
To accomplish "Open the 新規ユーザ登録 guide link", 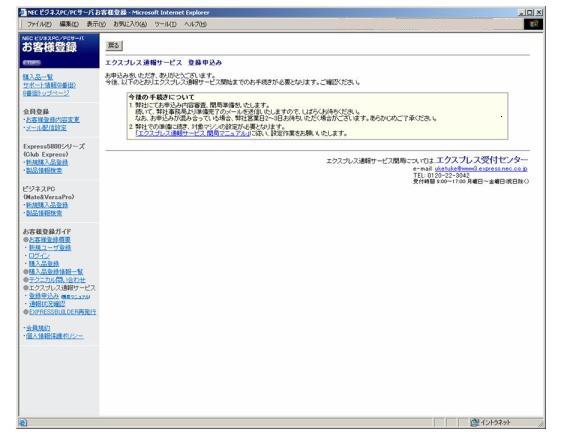I will click(50, 248).
